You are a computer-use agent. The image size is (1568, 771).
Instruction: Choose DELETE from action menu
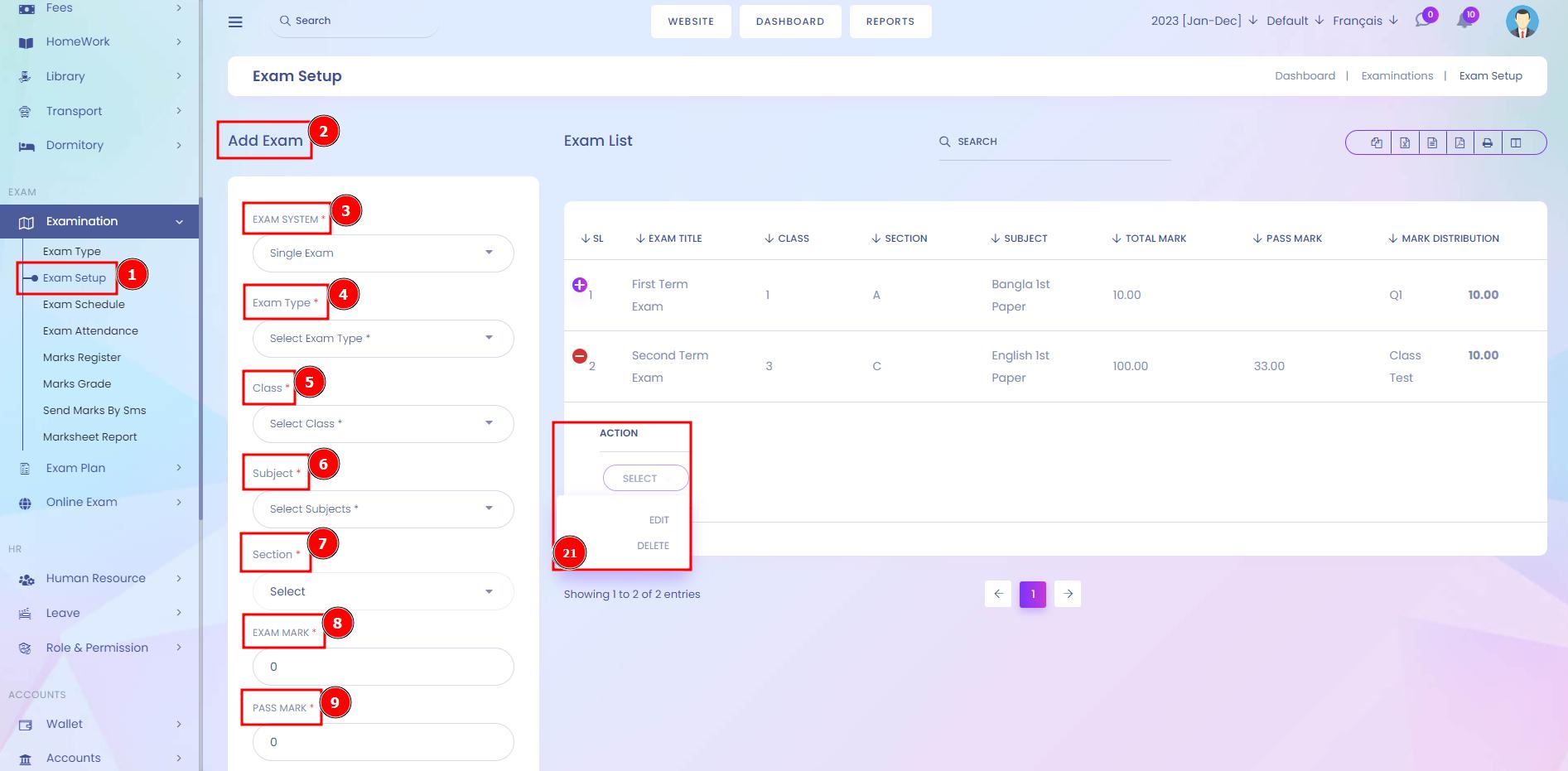[x=653, y=546]
